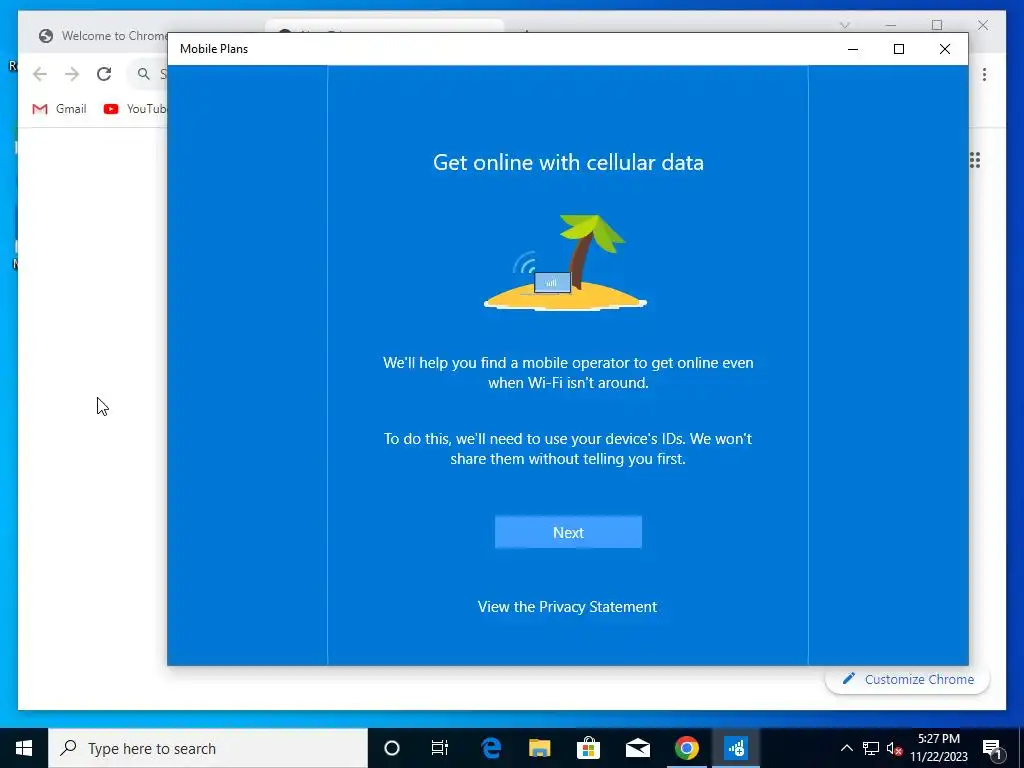The width and height of the screenshot is (1024, 768).
Task: Open the Mail app from the taskbar
Action: [x=637, y=748]
